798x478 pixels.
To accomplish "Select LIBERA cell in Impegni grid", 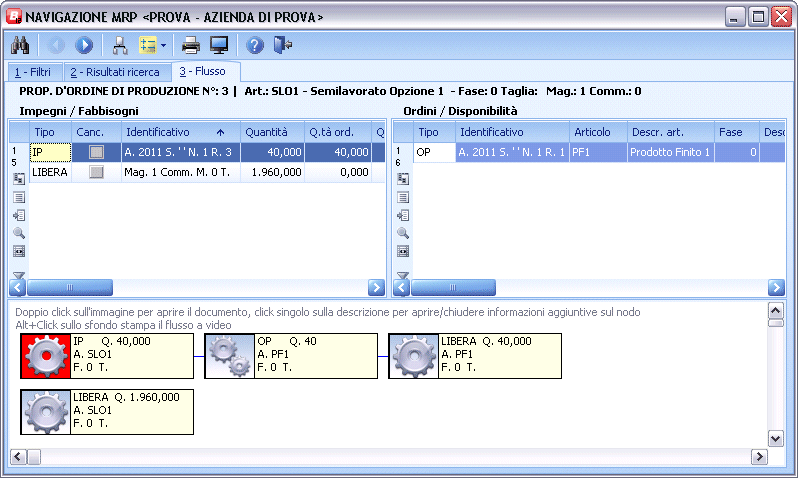I will coord(50,172).
